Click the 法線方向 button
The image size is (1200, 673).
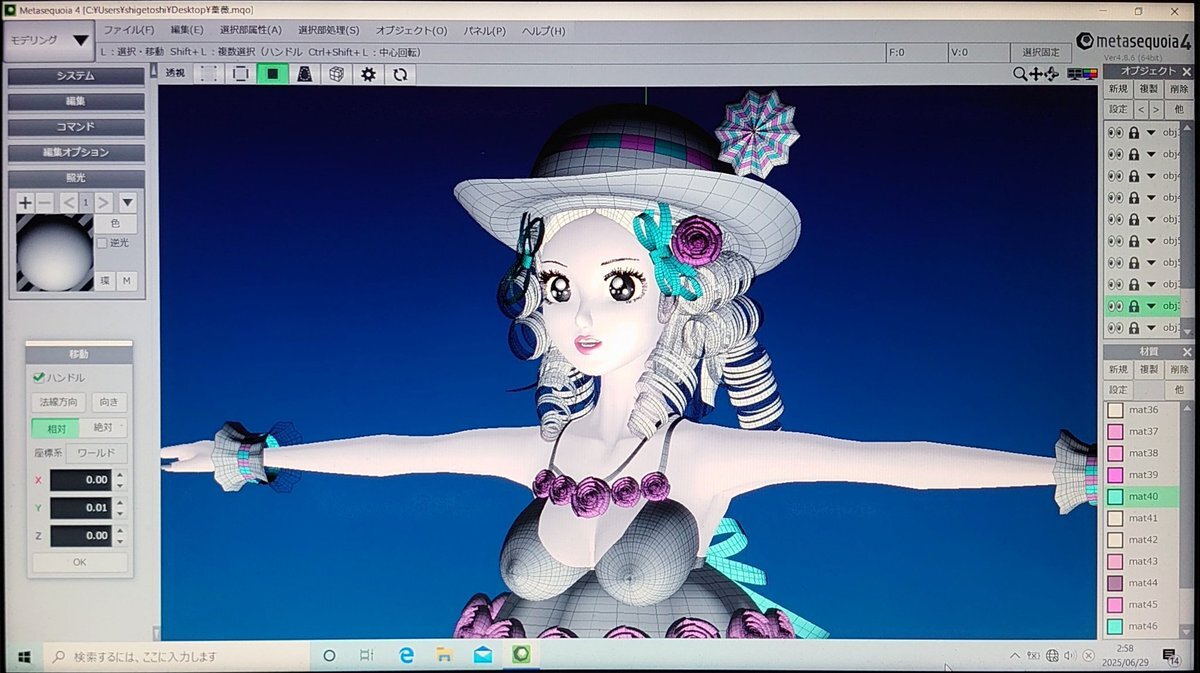pos(60,402)
